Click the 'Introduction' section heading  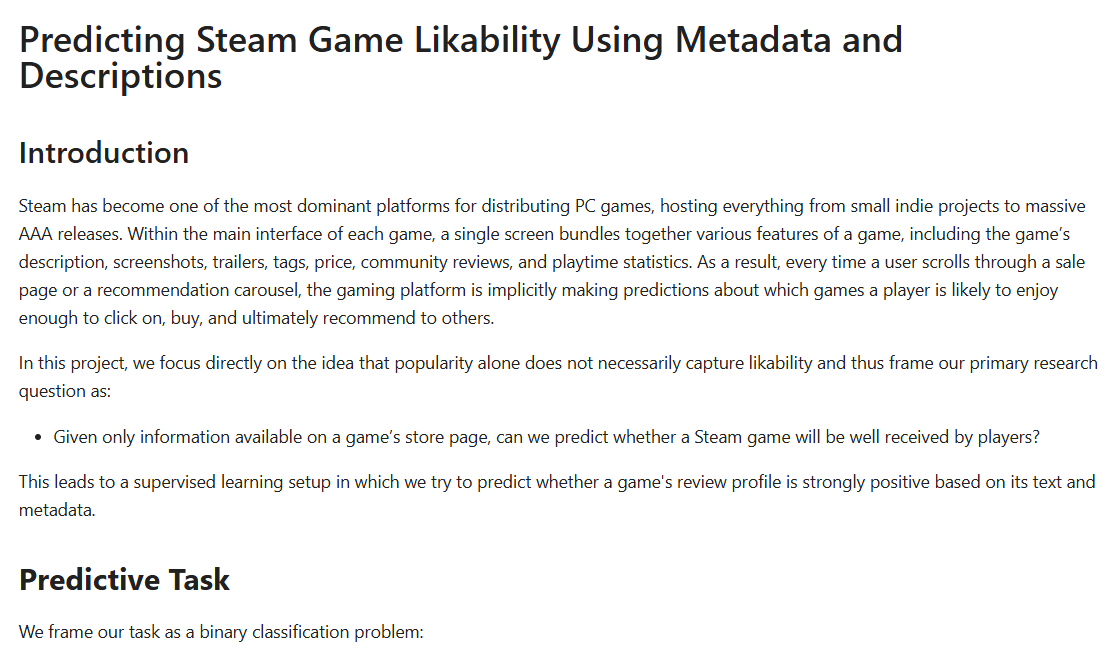pos(104,153)
